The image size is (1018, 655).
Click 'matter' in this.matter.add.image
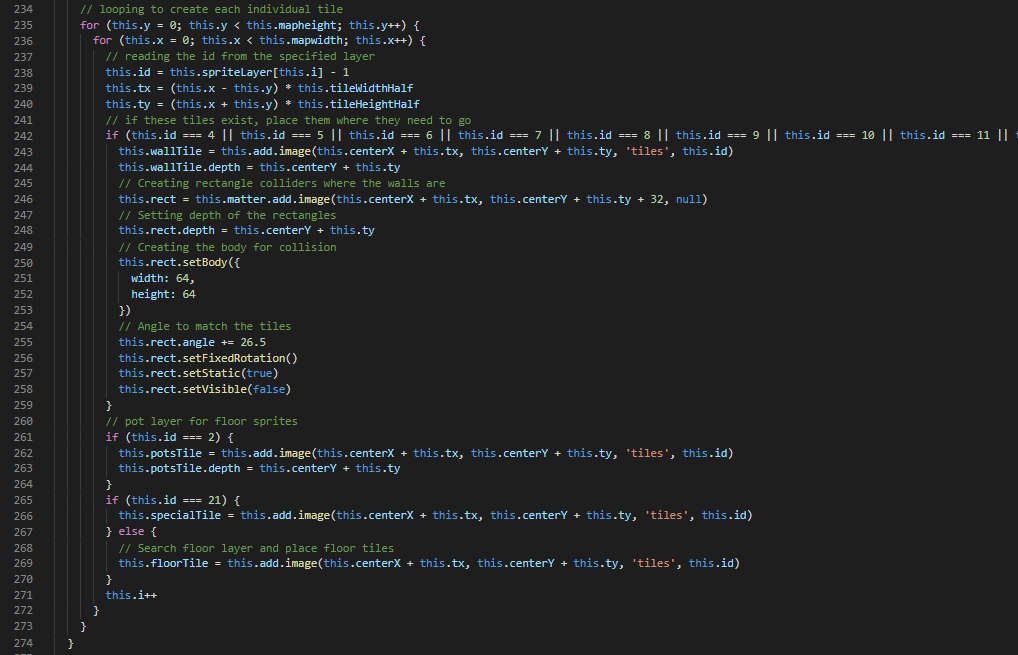tap(247, 199)
